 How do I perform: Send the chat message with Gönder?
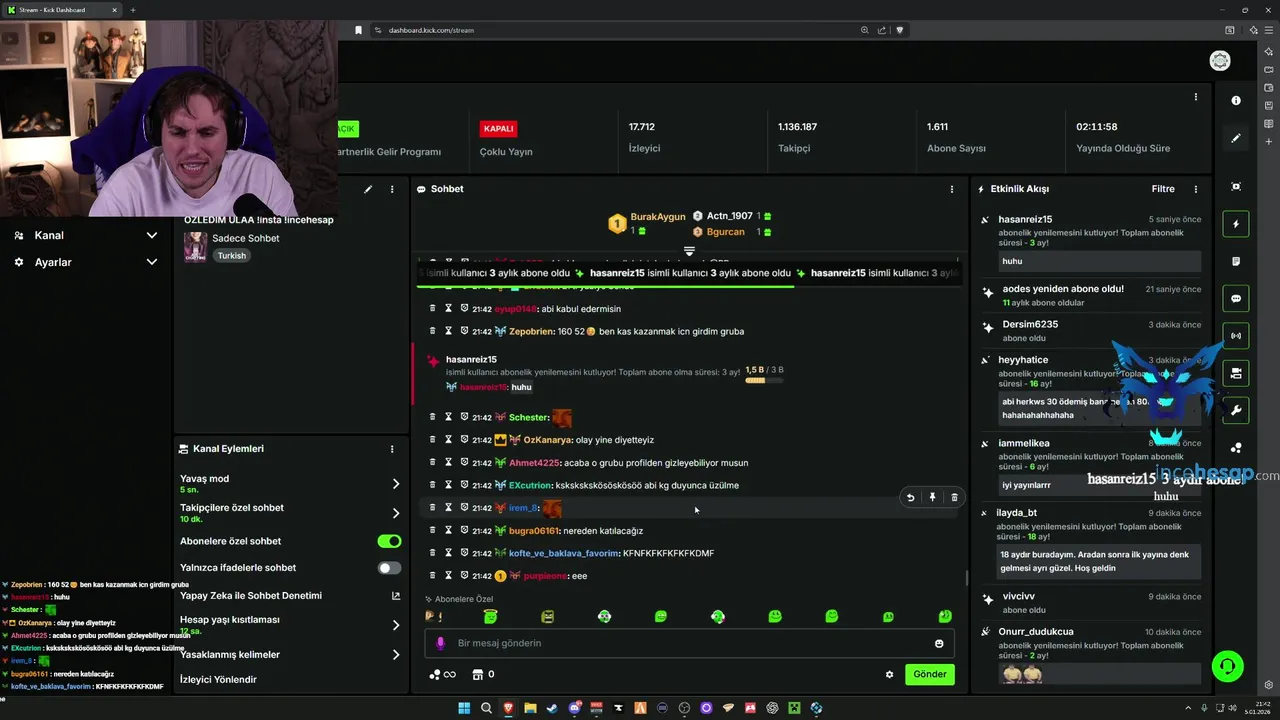coord(929,674)
